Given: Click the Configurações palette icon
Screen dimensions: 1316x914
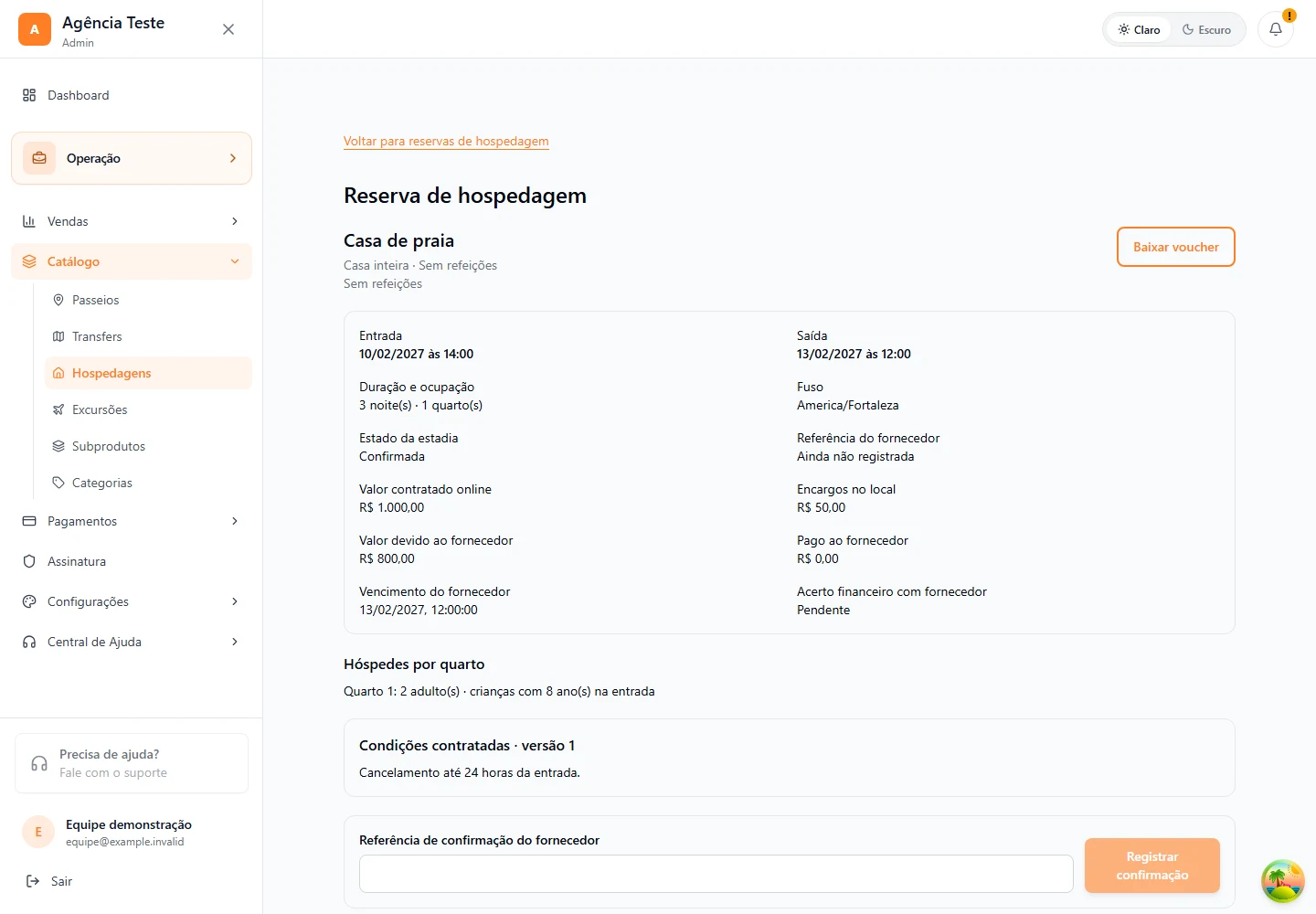Looking at the screenshot, I should [29, 601].
